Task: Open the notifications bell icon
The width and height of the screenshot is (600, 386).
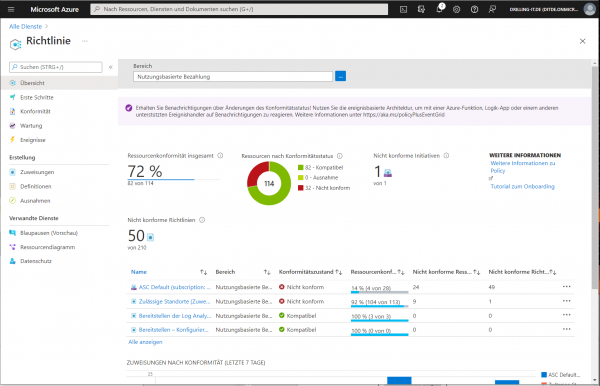Action: (x=439, y=9)
